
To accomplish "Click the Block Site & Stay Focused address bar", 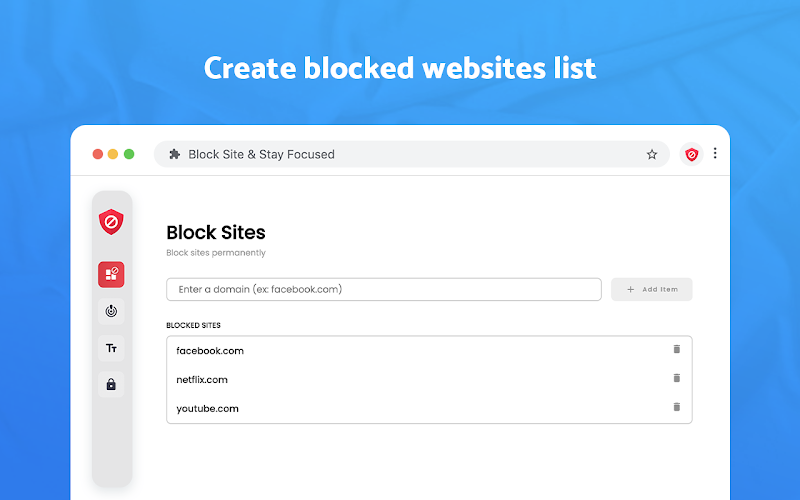I will [411, 154].
